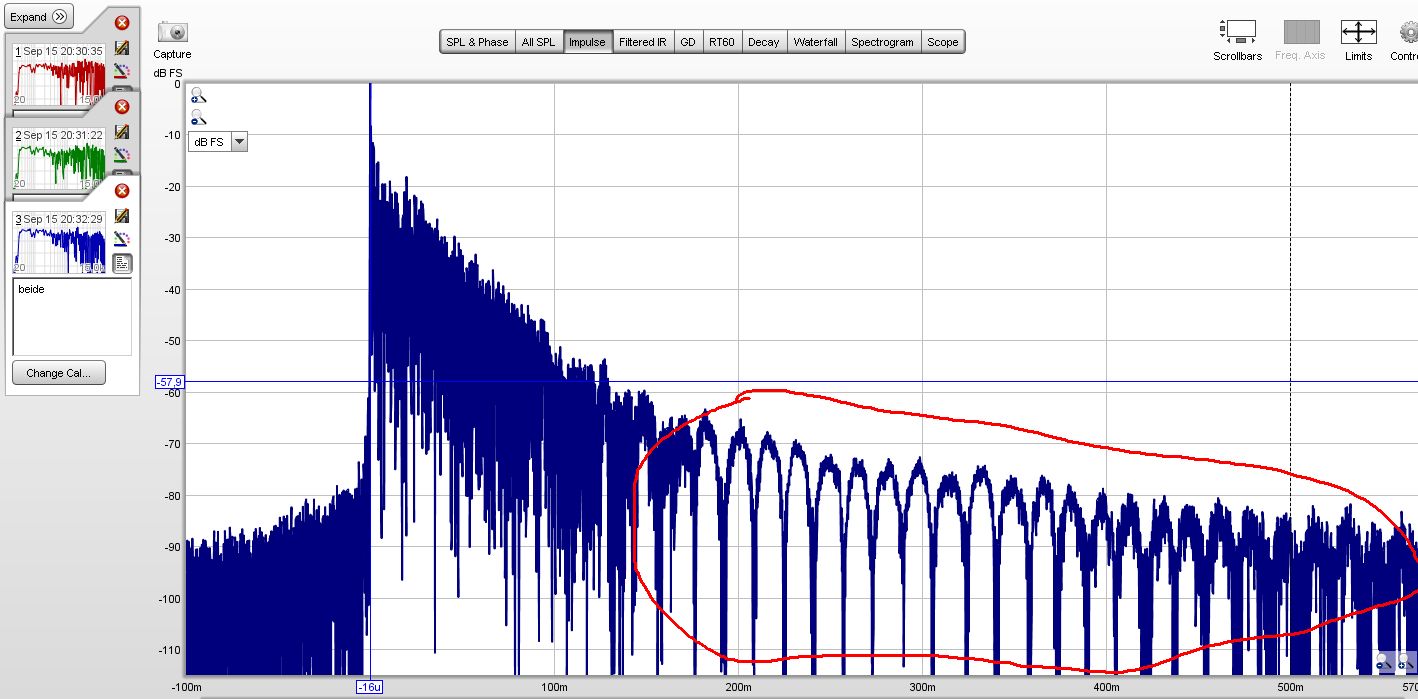Remove measurement 3 with its red X

122,191
